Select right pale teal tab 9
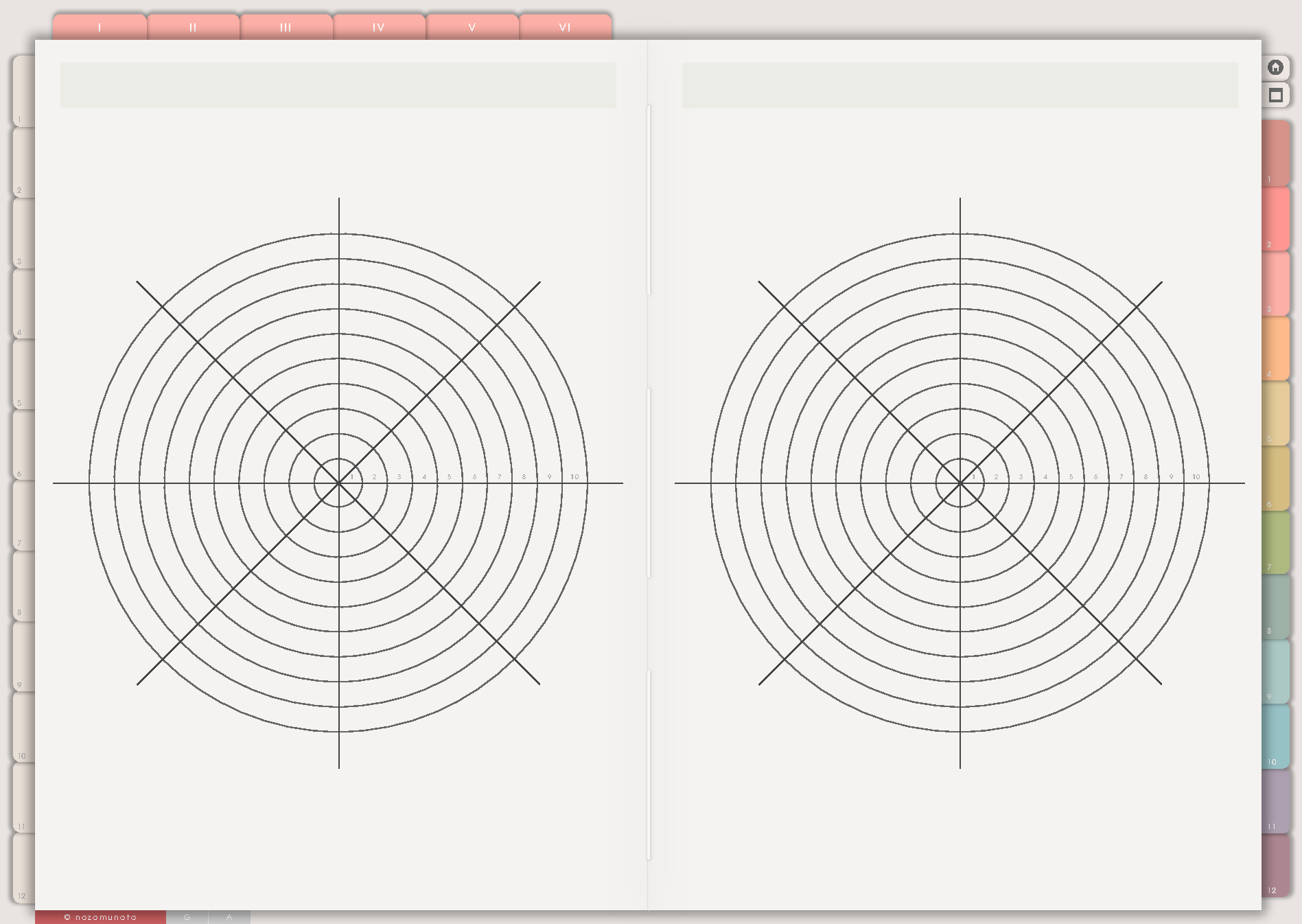Viewport: 1302px width, 924px height. point(1275,671)
